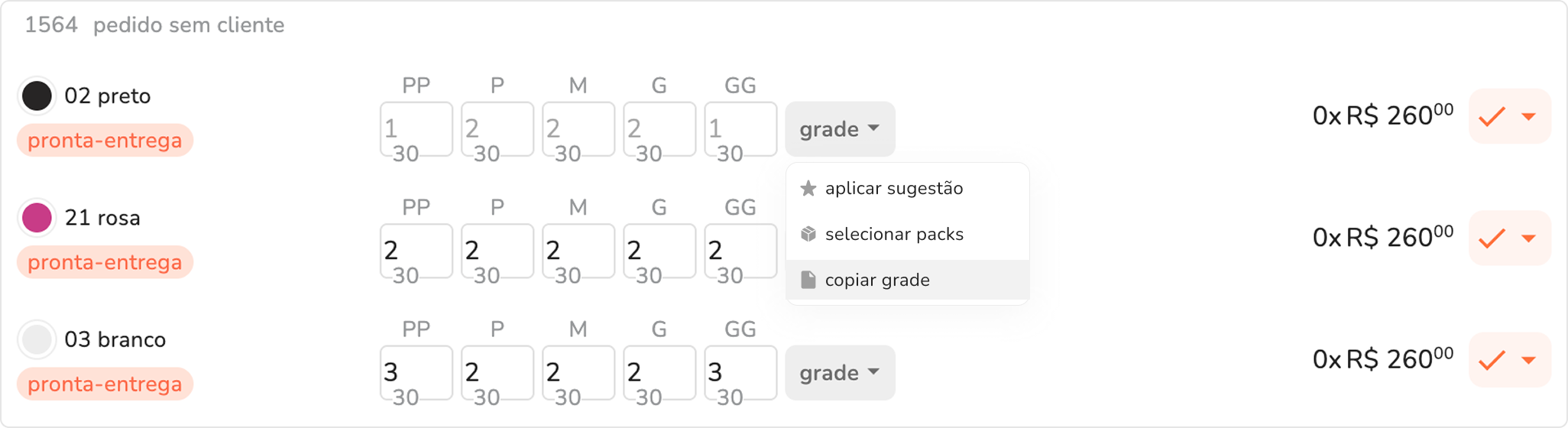Click the document icon beside copiar grade
This screenshot has height=428, width=1568.
pyautogui.click(x=808, y=280)
